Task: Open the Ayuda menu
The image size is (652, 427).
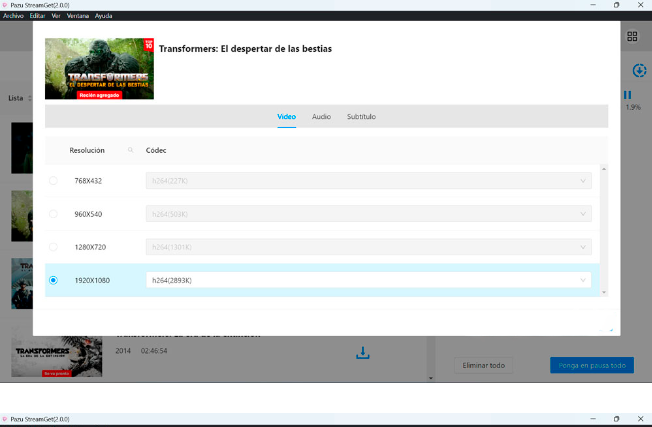Action: click(104, 16)
